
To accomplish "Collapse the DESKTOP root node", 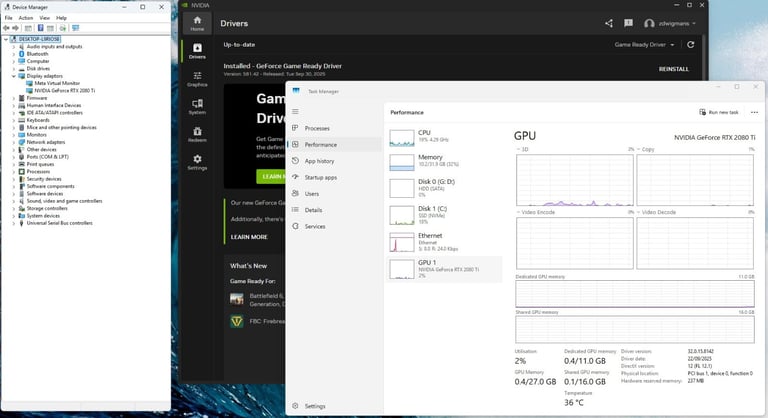I will [6, 39].
